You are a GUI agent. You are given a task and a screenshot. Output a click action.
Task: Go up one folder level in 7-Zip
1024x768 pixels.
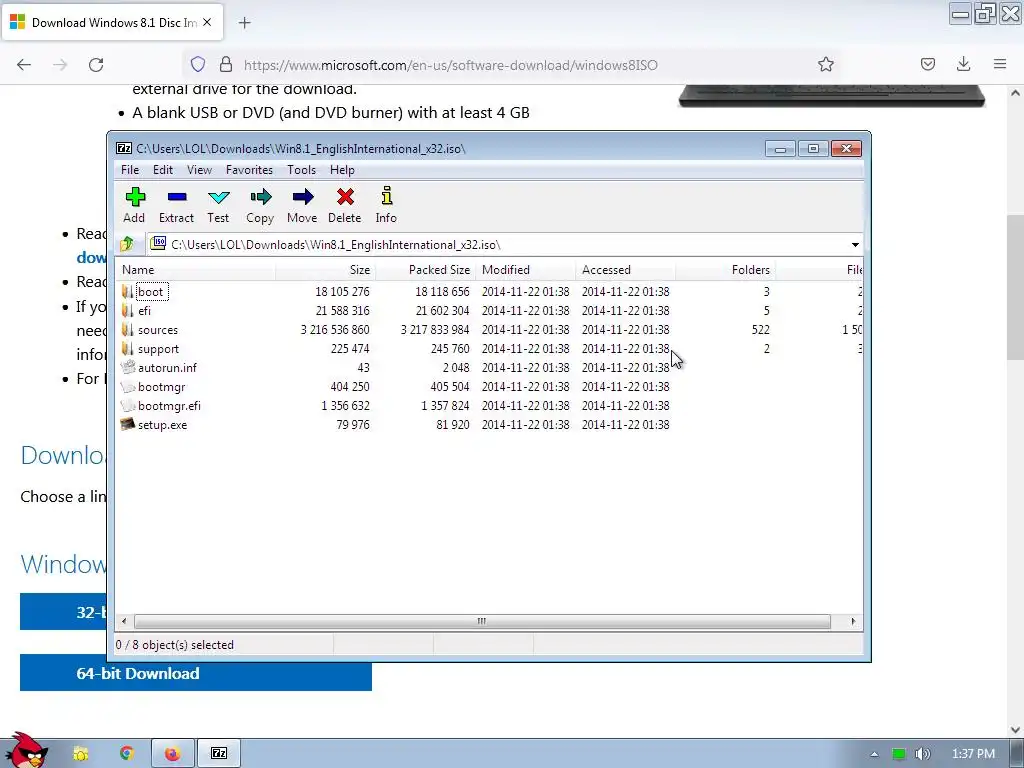[x=127, y=244]
